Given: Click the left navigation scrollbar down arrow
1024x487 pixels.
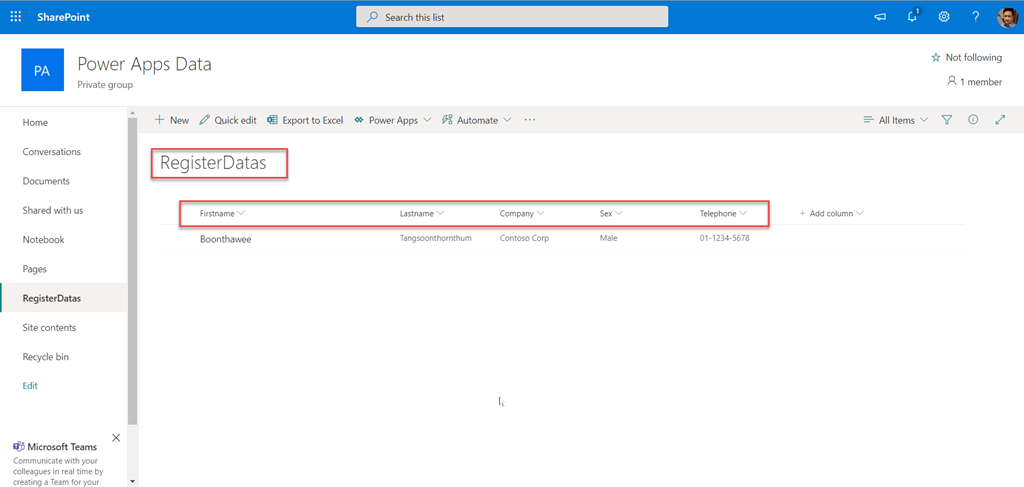Looking at the screenshot, I should tap(133, 481).
